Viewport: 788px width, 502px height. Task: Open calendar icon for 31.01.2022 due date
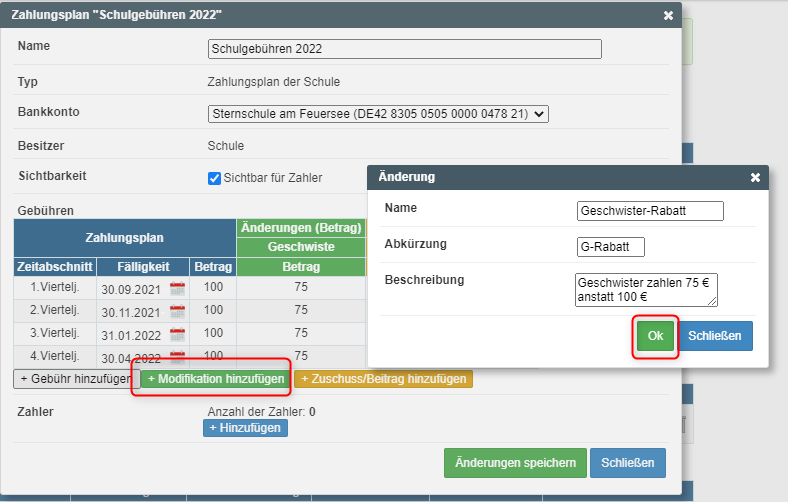[177, 335]
